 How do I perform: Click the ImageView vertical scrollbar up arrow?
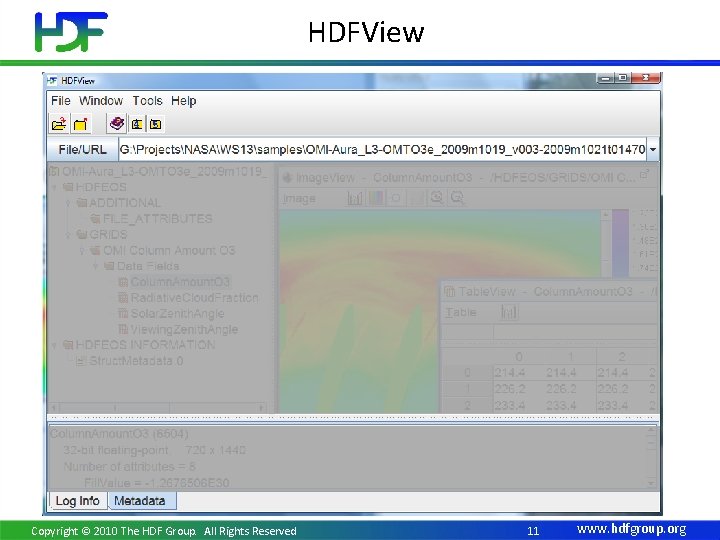click(606, 215)
